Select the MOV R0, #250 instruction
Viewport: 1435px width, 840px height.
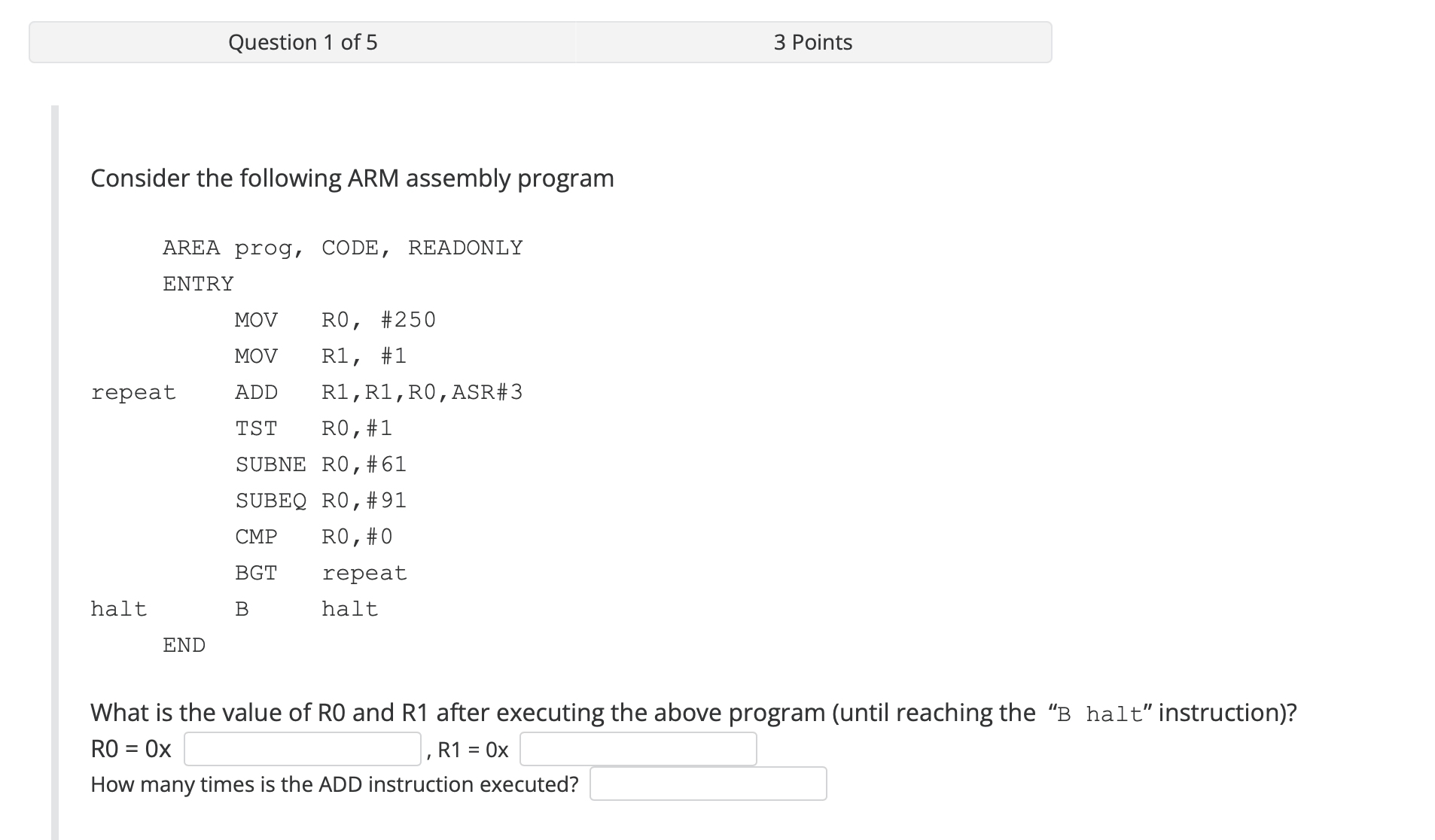tap(334, 319)
